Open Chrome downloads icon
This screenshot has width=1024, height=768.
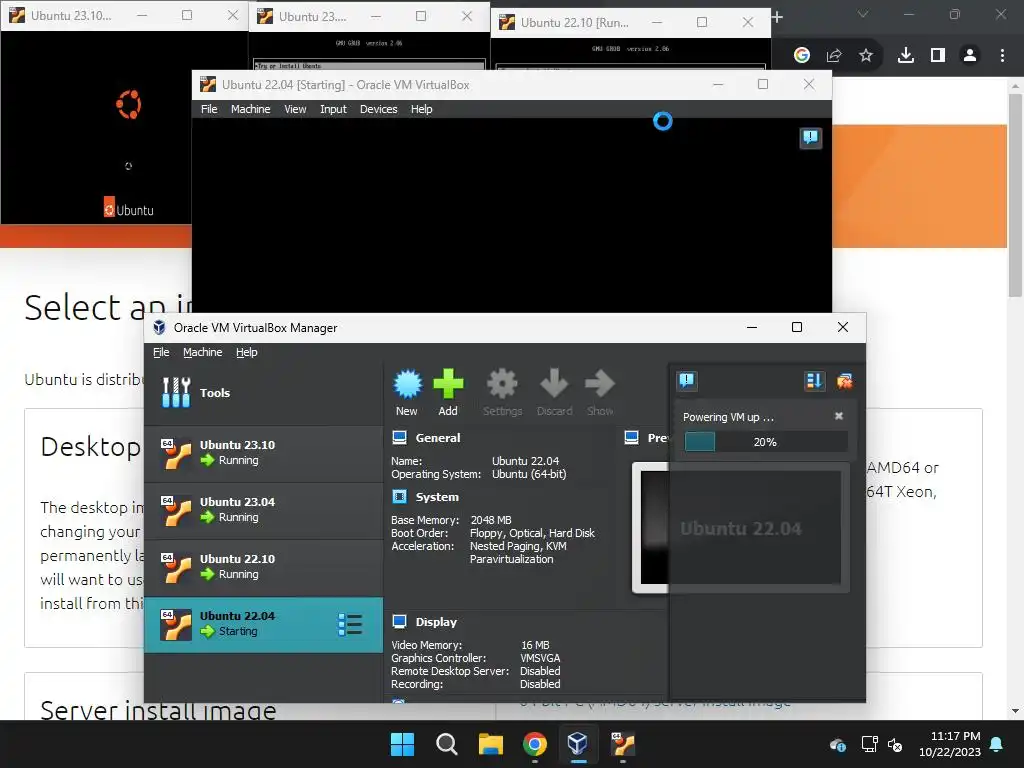(906, 56)
